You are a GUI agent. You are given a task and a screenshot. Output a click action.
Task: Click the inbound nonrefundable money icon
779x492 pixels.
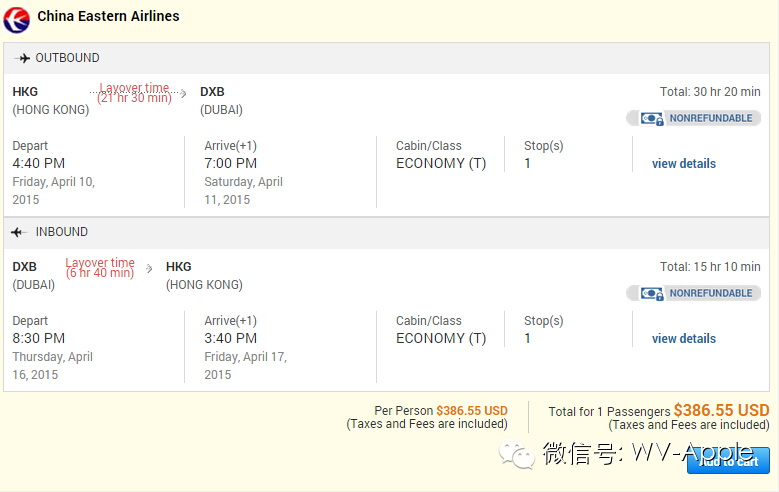point(653,293)
